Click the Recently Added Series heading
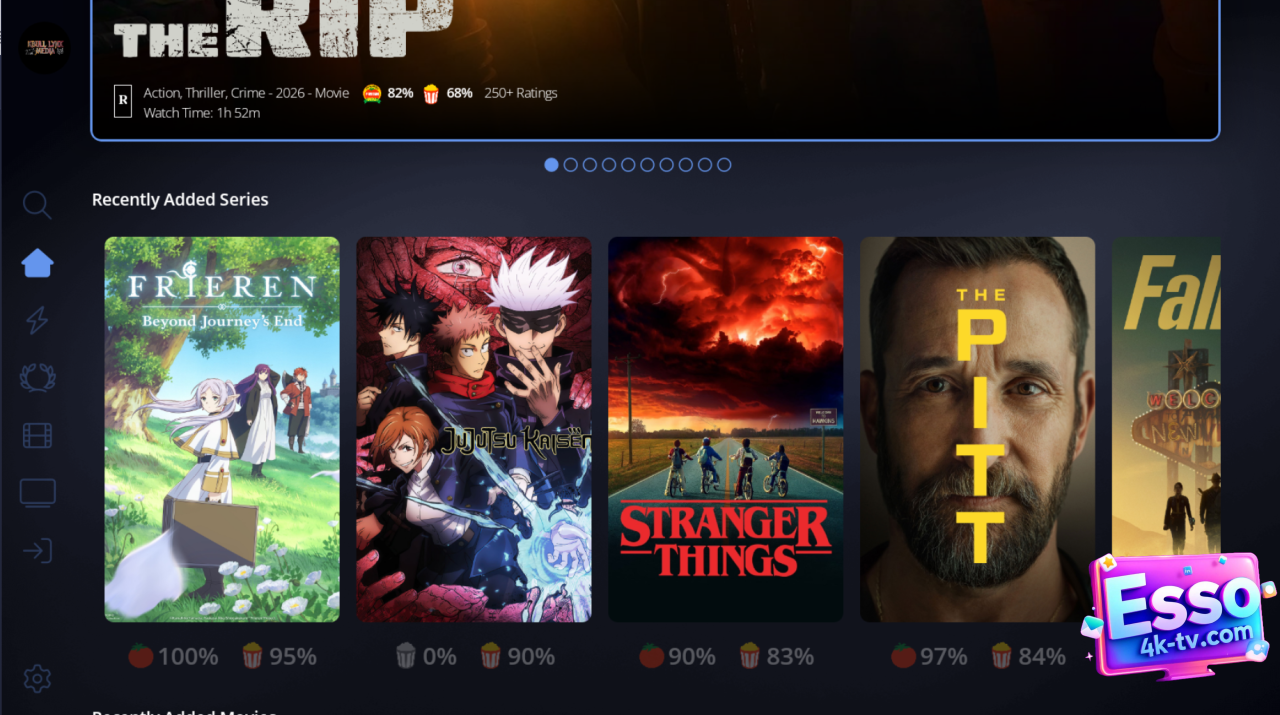 pyautogui.click(x=180, y=200)
